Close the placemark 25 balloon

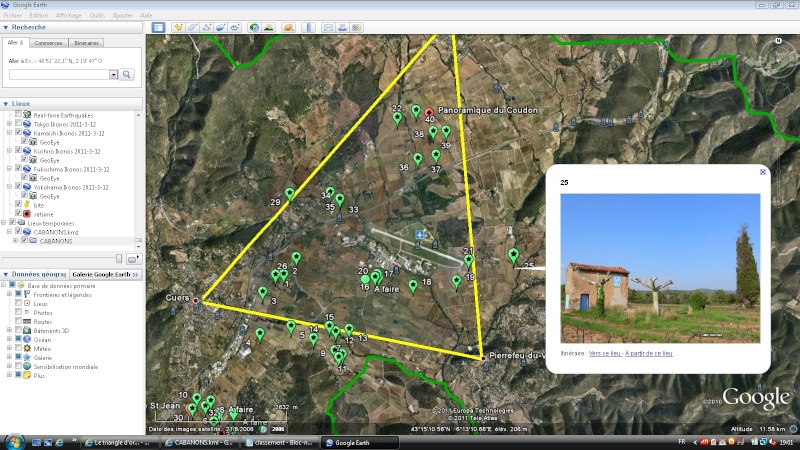pos(763,172)
